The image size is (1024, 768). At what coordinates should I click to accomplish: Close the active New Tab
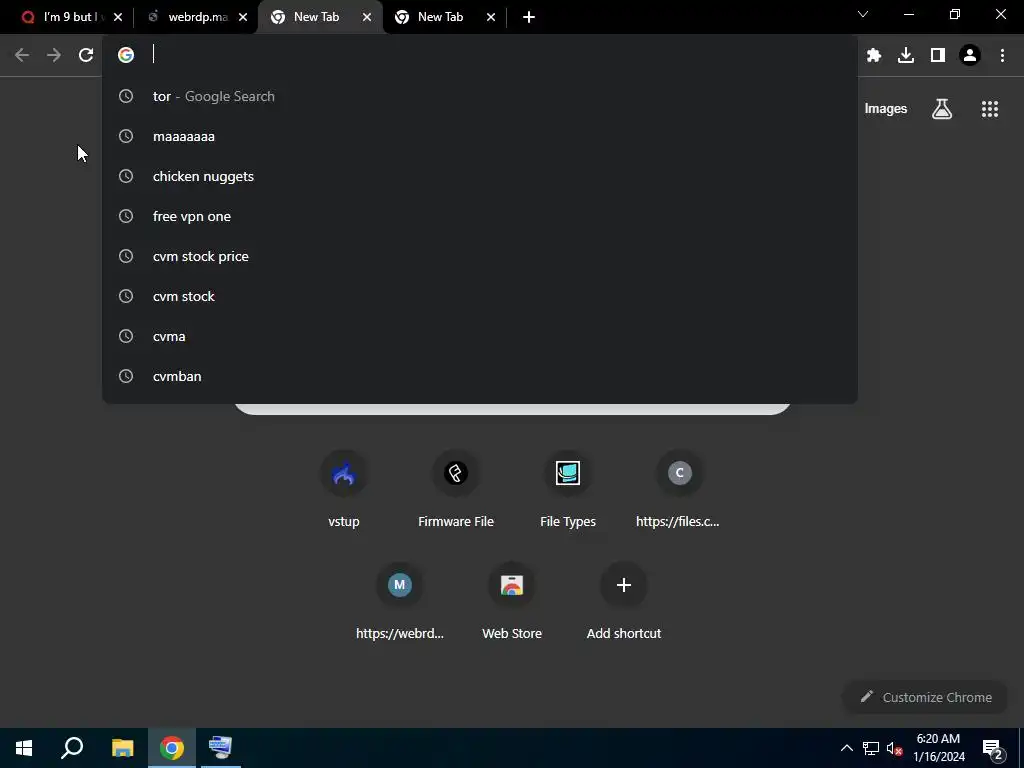point(367,18)
